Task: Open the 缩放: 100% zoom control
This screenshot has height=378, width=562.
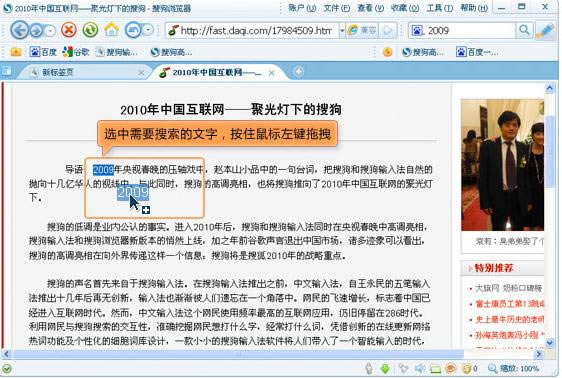Action: [513, 368]
